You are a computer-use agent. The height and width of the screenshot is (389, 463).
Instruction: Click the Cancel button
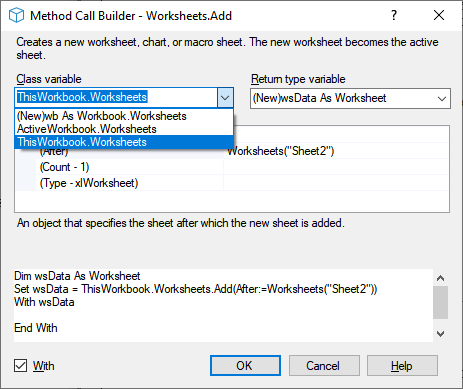click(324, 365)
